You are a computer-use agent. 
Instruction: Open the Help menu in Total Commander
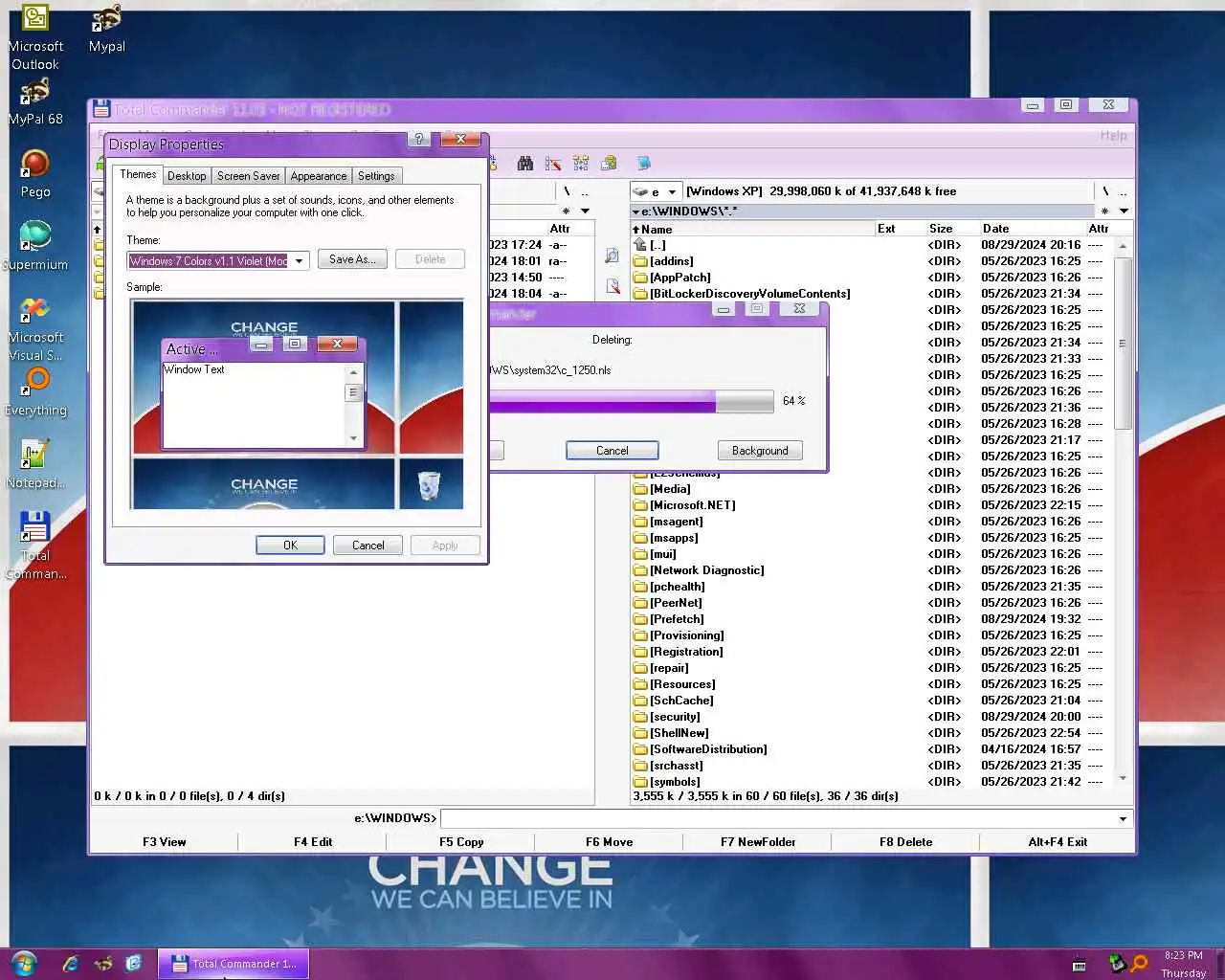pos(1113,136)
